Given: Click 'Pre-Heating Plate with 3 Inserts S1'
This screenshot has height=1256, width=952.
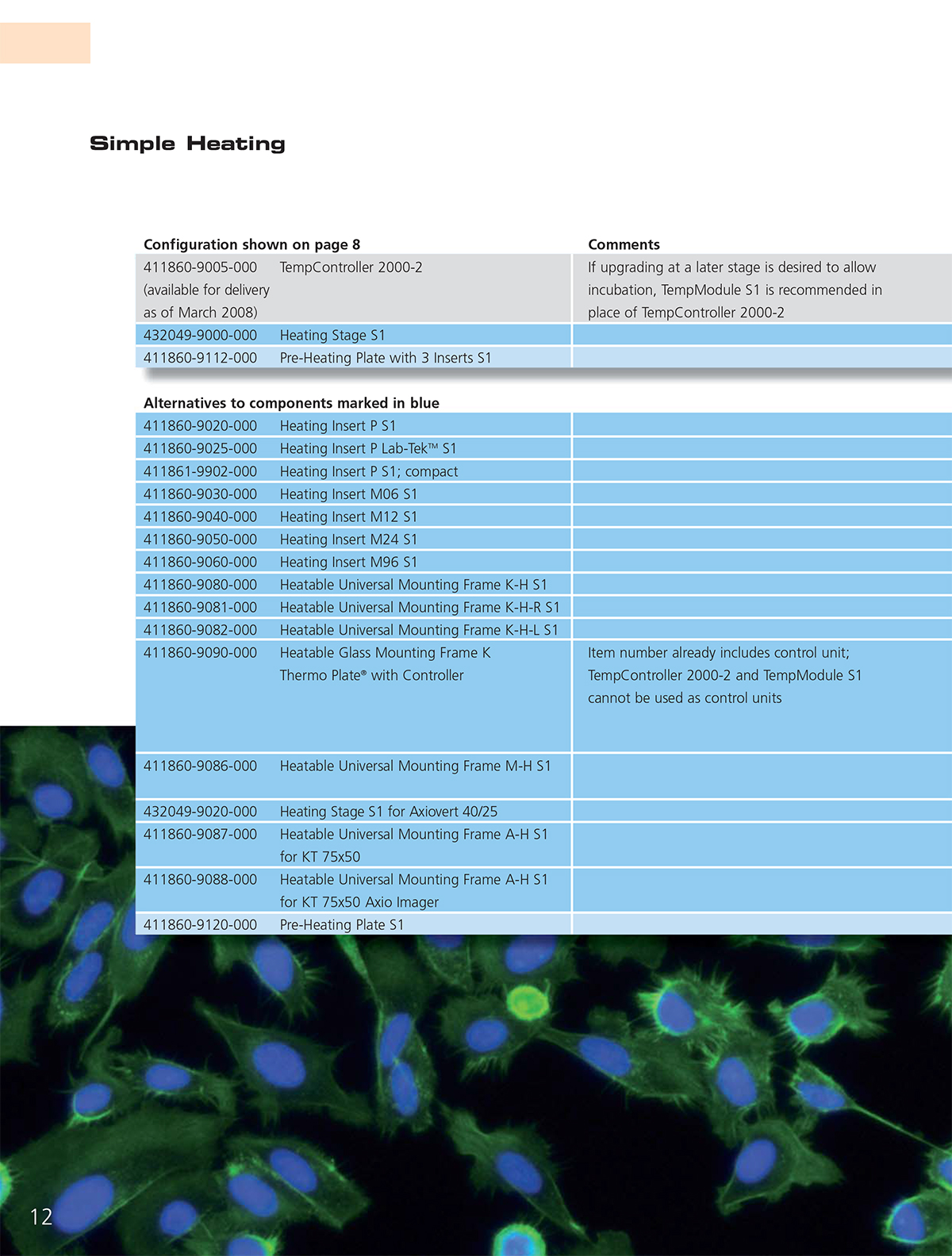Looking at the screenshot, I should point(386,358).
